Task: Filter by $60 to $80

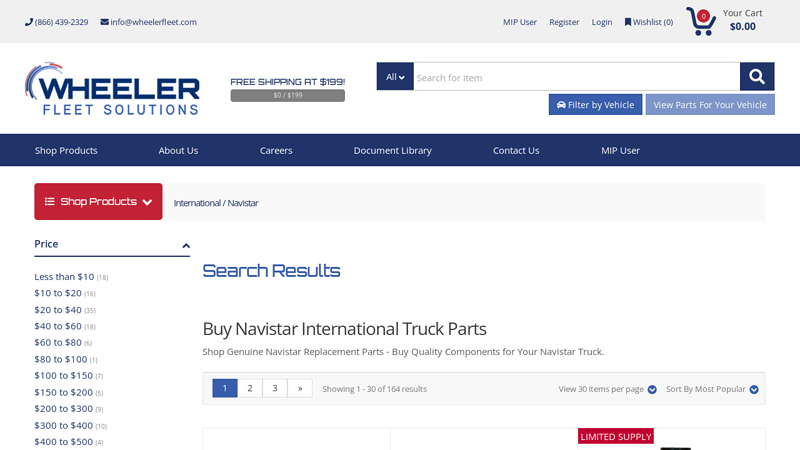Action: point(58,342)
